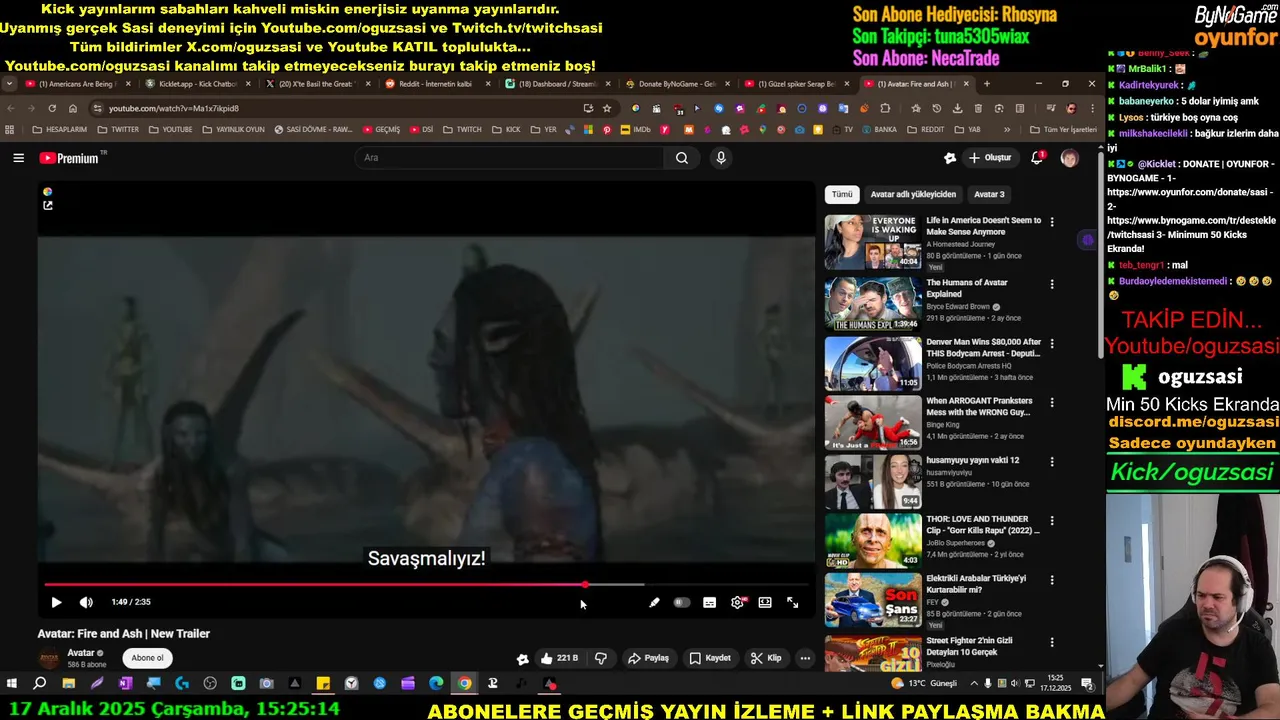Open the YouTube account avatar menu
Viewport: 1280px width, 720px height.
point(1069,158)
